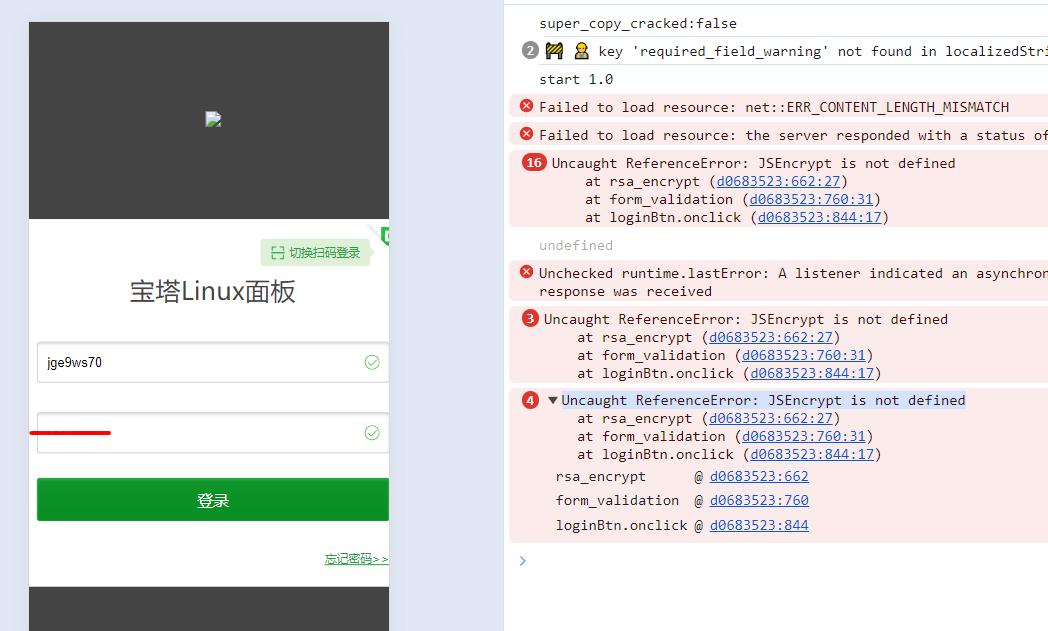Click the red 16 repeat-count badge
Screen dimensions: 1048x631
534,162
